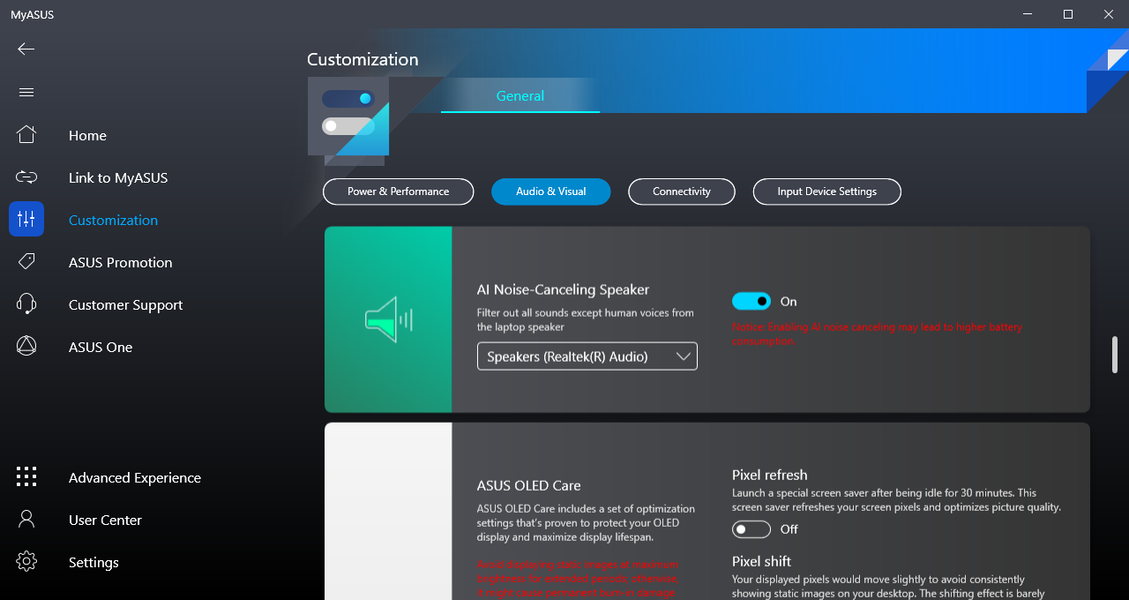Image resolution: width=1129 pixels, height=600 pixels.
Task: Open Customer Support page
Action: coord(125,305)
